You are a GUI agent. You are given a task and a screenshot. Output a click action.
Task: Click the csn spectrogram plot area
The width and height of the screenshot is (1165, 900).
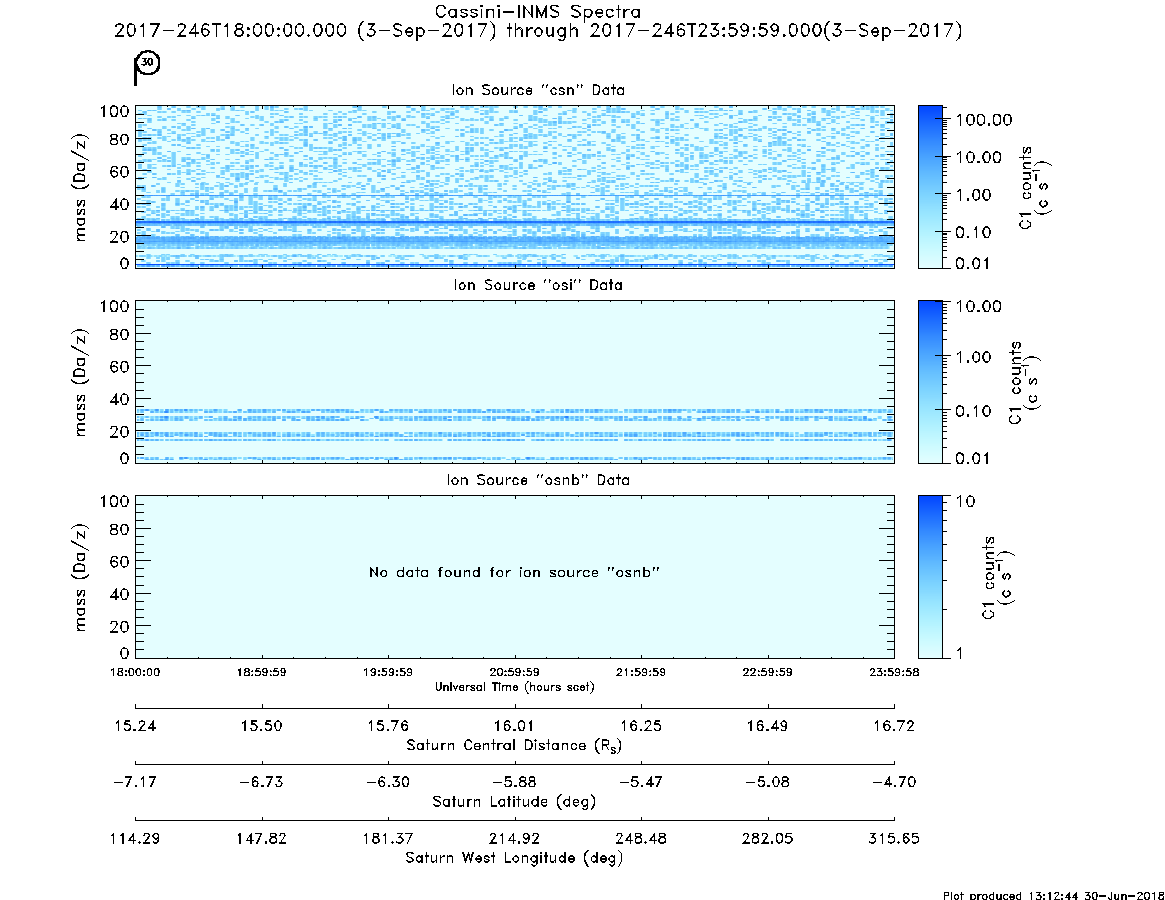tap(515, 187)
